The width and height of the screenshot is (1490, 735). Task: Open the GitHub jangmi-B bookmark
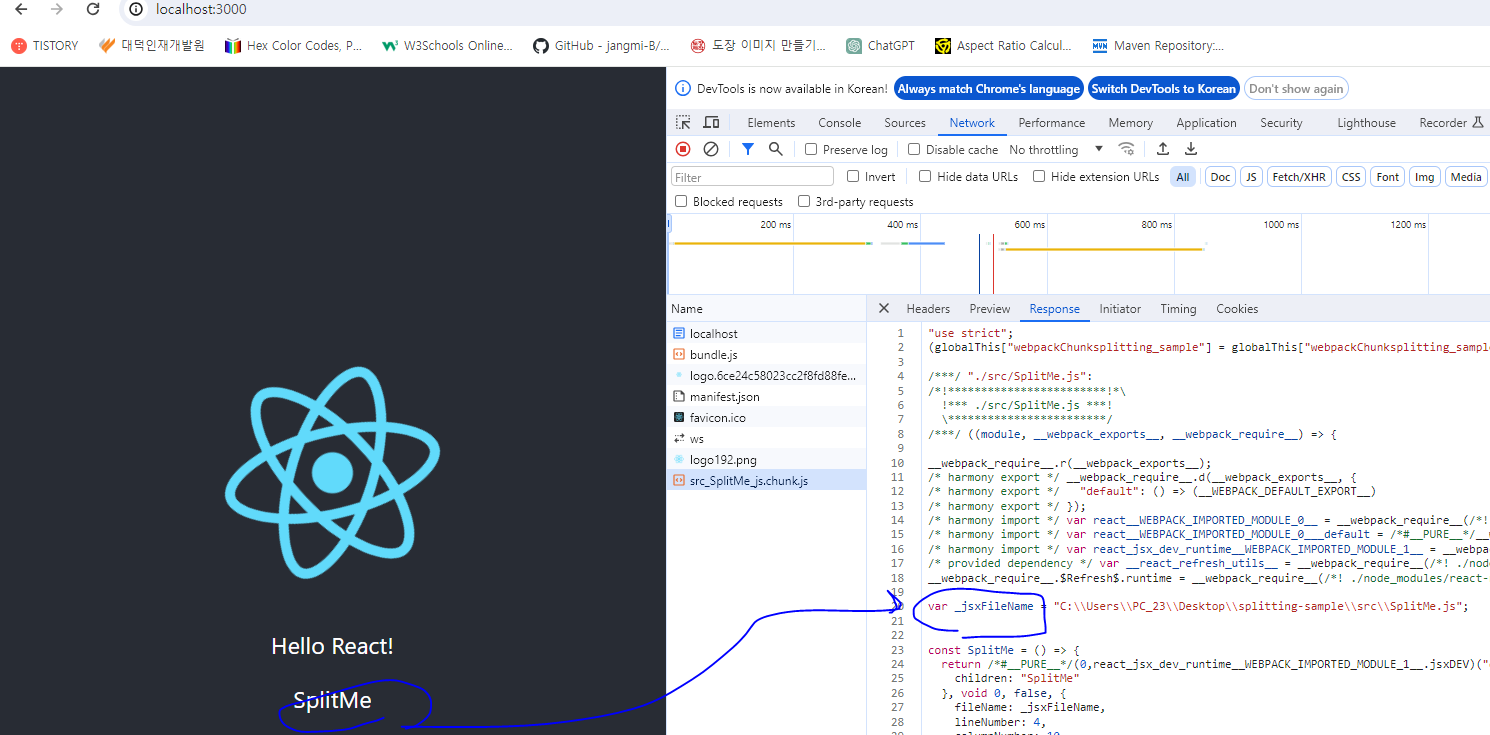601,46
